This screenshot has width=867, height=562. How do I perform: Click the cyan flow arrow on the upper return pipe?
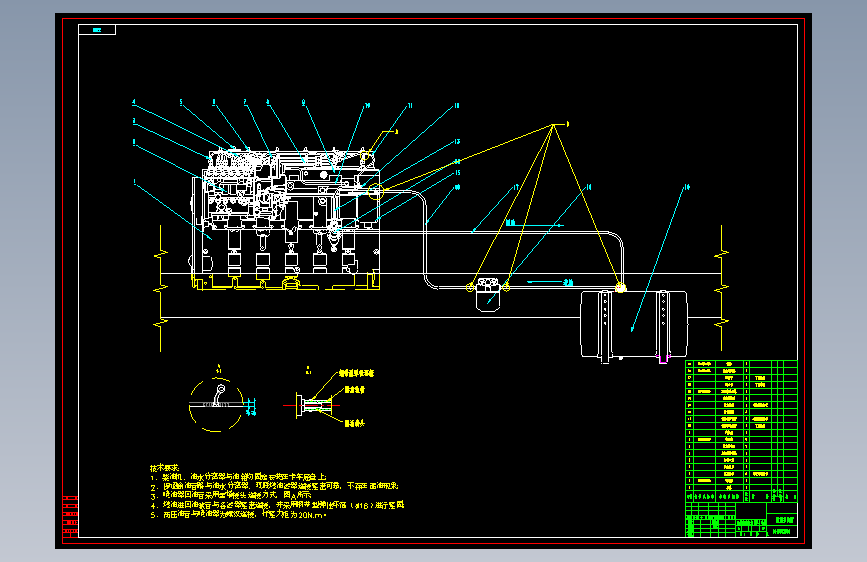535,224
